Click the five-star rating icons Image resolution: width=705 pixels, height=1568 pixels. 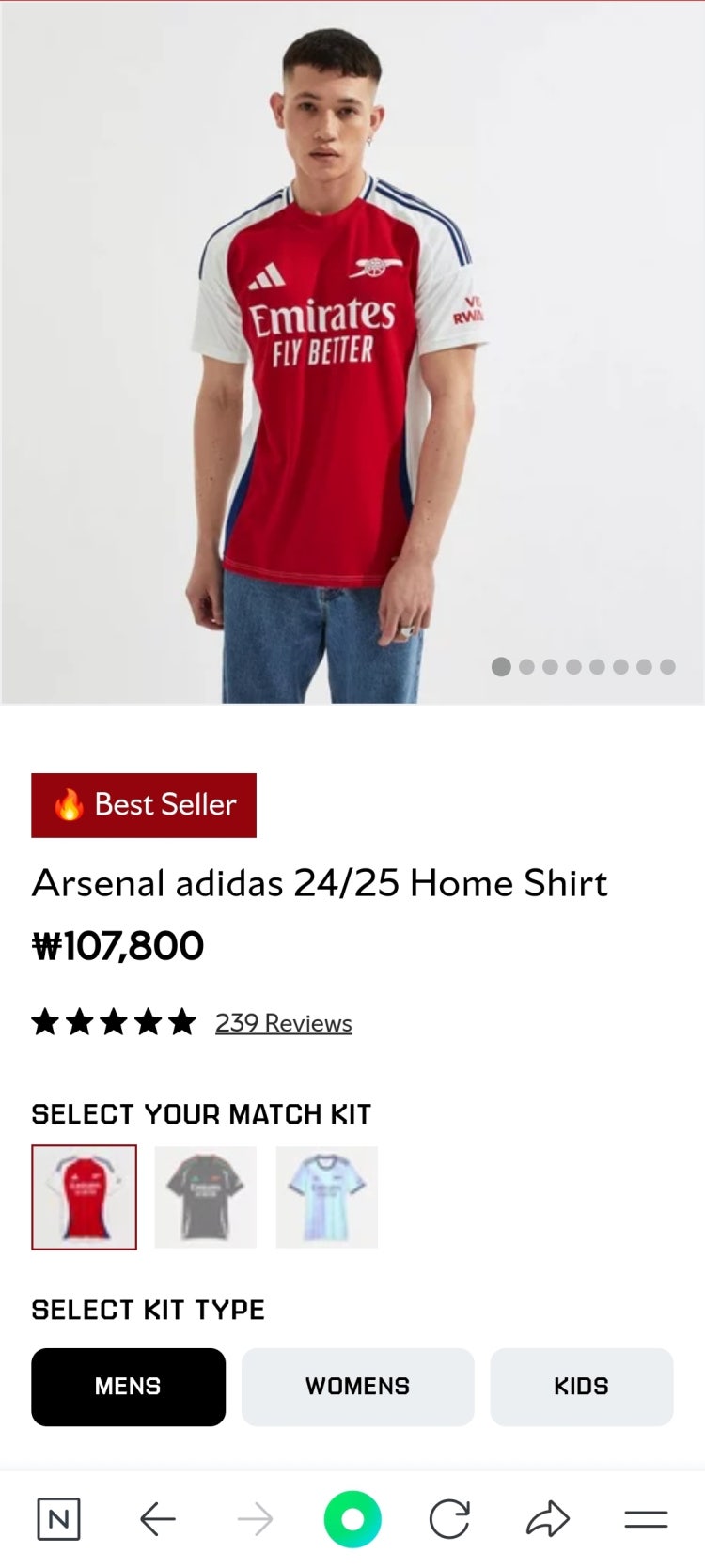(x=114, y=1022)
